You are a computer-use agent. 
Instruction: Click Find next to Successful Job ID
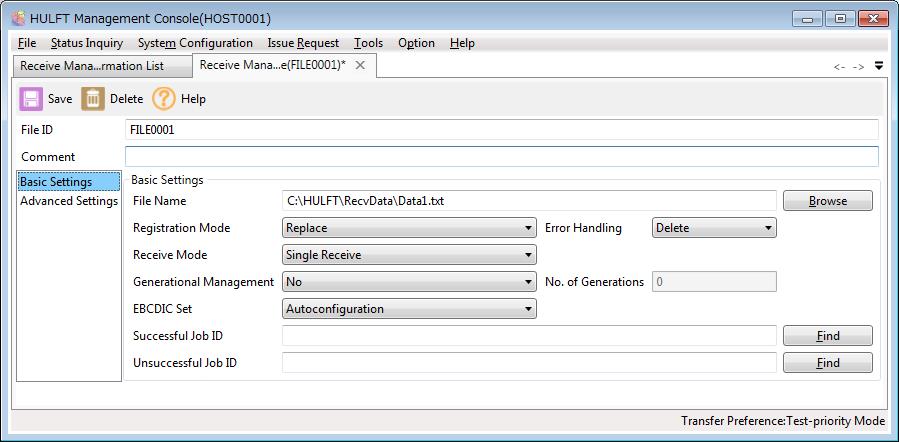(828, 336)
